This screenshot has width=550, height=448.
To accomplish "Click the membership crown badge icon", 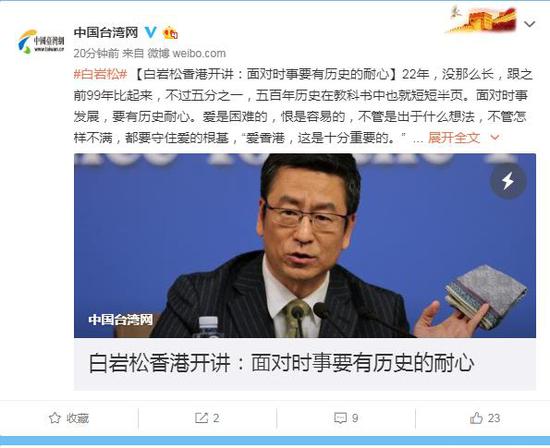I will pyautogui.click(x=170, y=33).
